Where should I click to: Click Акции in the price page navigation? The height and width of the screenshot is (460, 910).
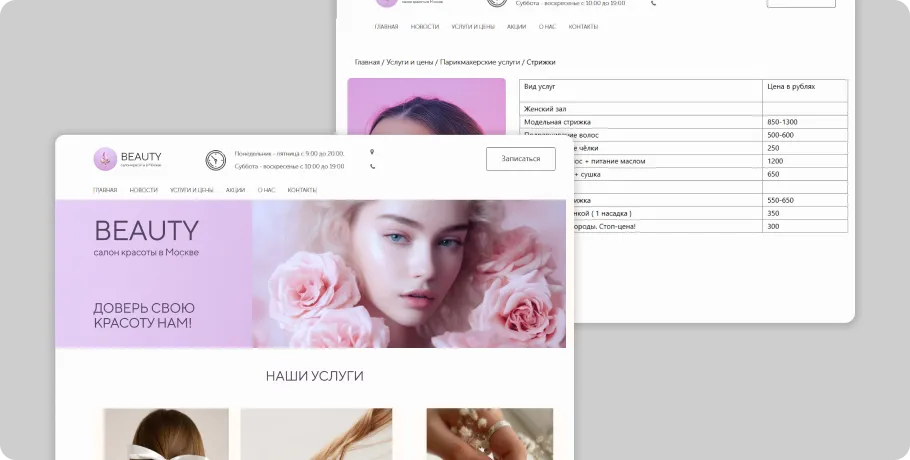(x=516, y=27)
